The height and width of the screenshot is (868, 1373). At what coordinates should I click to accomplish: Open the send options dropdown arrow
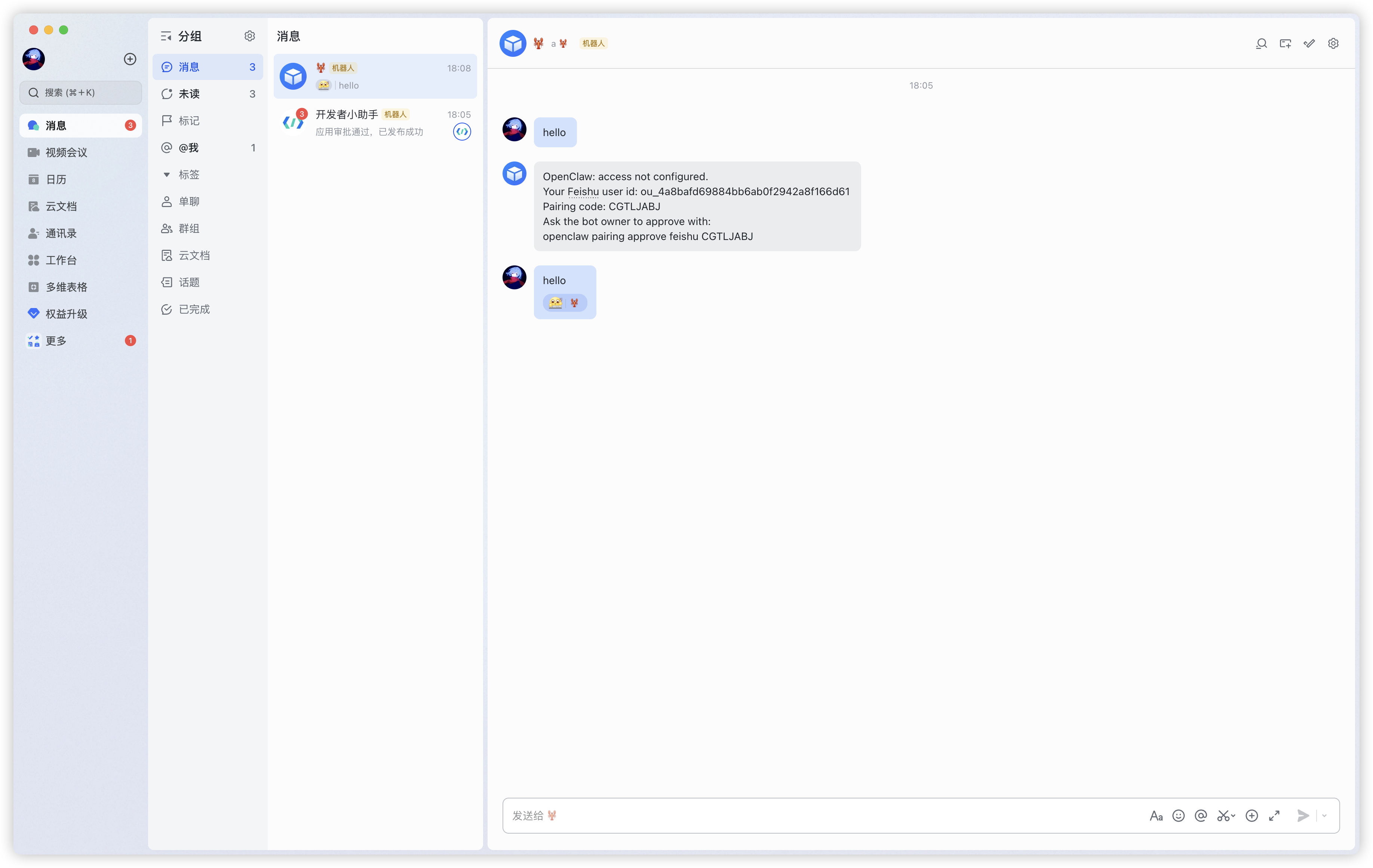click(1324, 816)
